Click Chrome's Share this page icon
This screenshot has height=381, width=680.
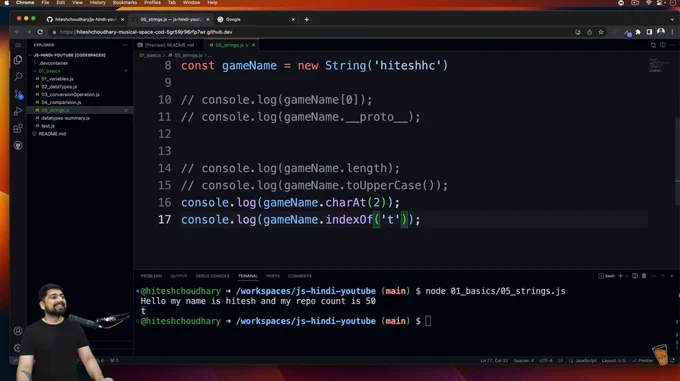point(589,32)
